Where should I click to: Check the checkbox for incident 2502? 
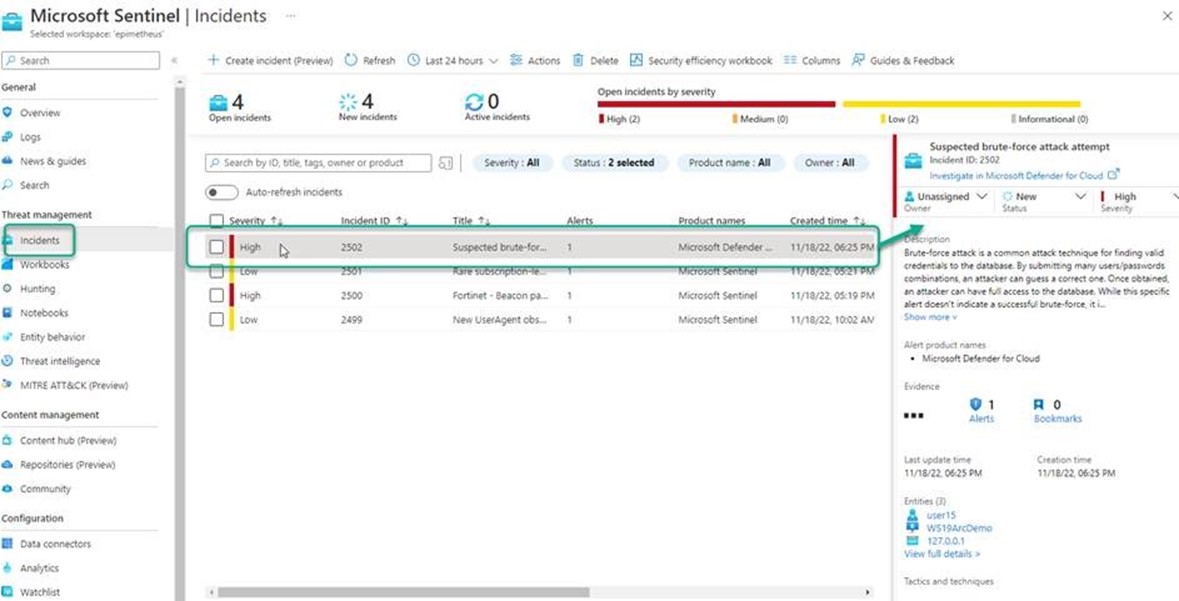tap(219, 246)
